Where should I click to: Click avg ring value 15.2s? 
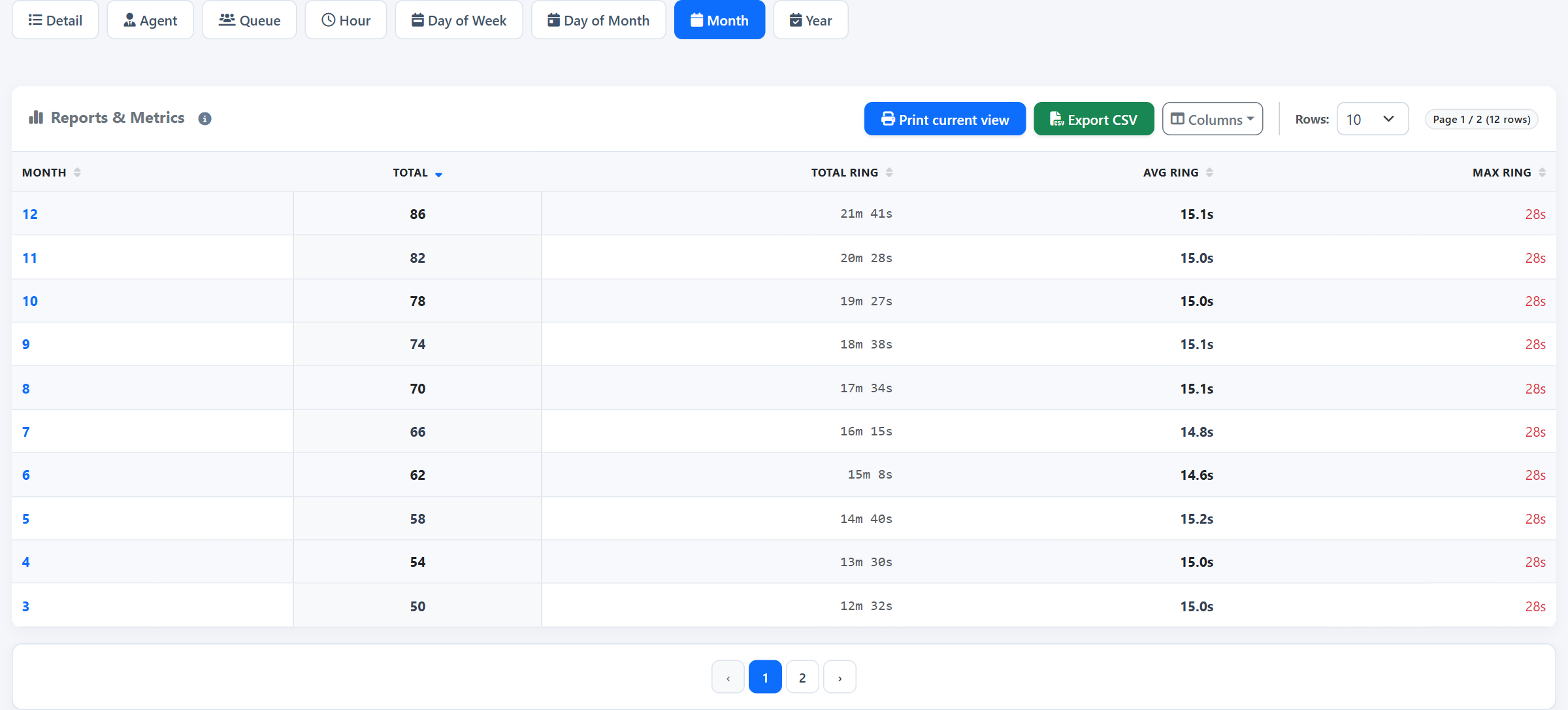[x=1196, y=519]
